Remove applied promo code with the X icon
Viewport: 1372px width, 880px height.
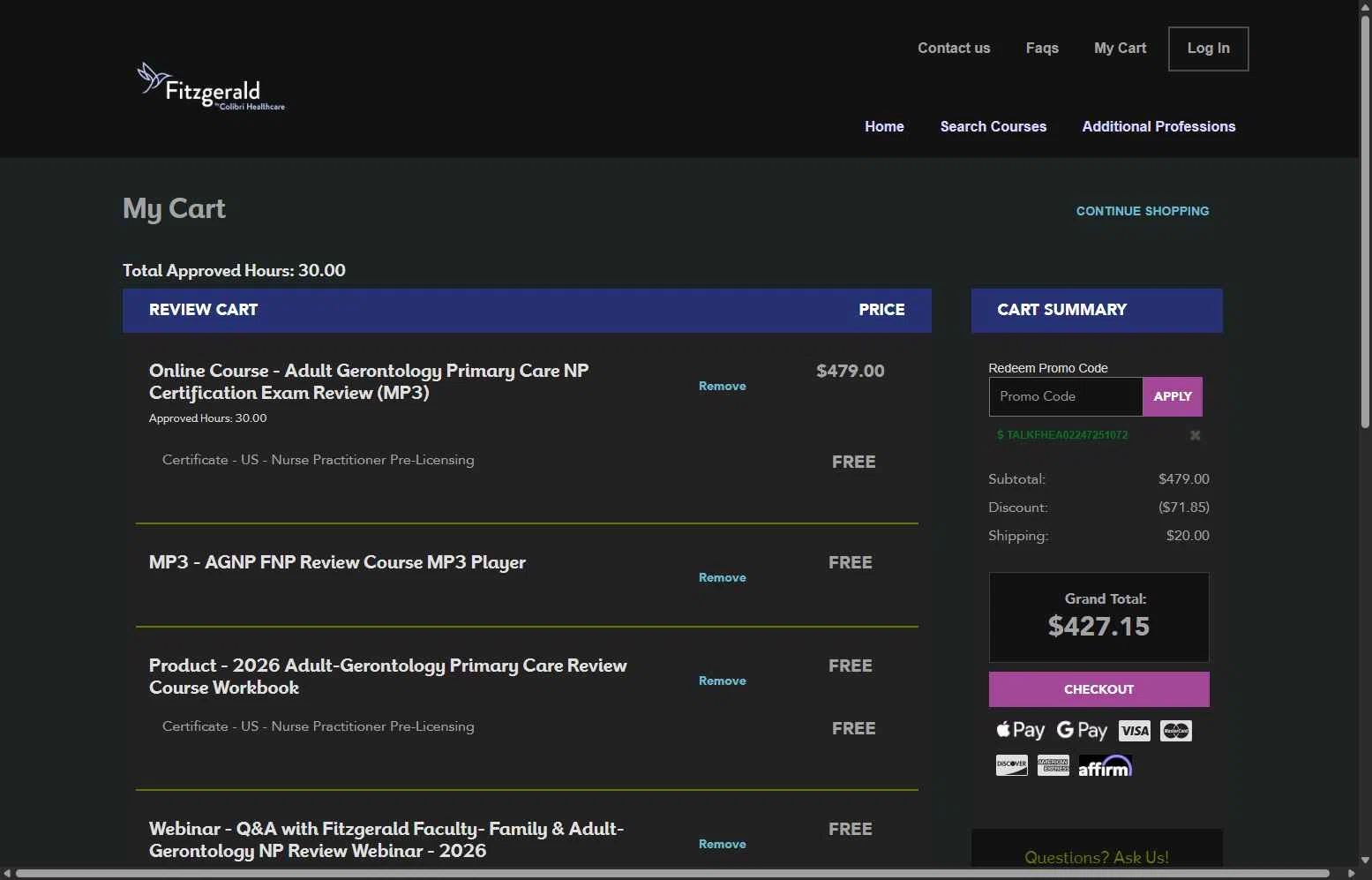(1196, 435)
